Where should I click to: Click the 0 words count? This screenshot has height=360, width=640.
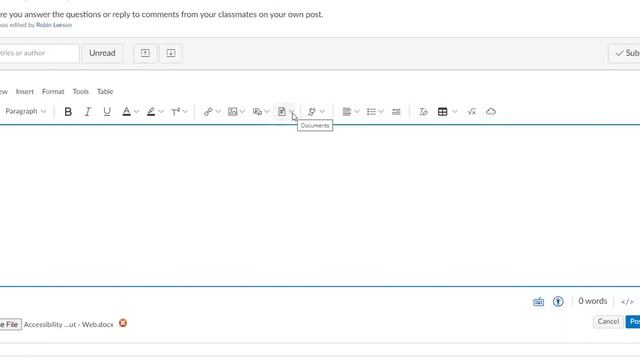click(x=592, y=301)
